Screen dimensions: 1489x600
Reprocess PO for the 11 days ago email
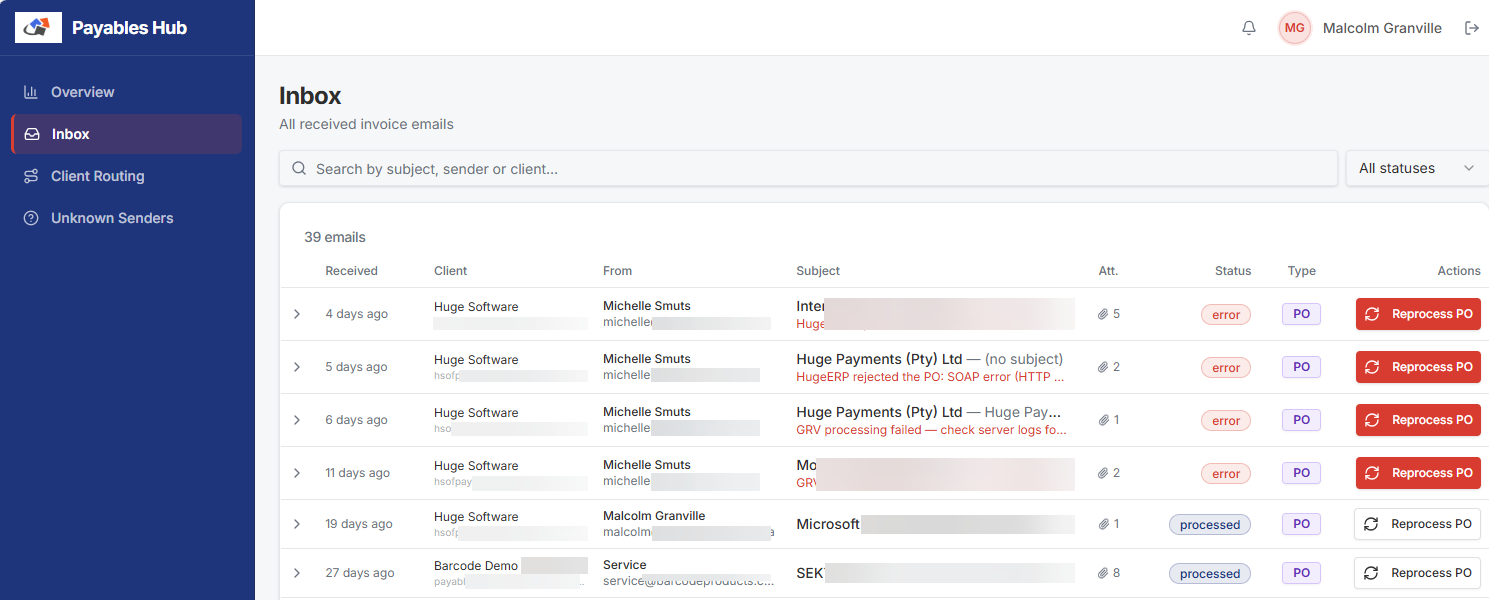[x=1418, y=473]
